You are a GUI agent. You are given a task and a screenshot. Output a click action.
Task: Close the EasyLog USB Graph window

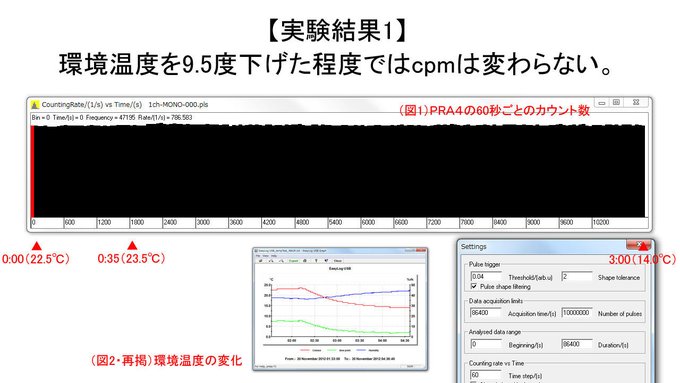click(422, 251)
